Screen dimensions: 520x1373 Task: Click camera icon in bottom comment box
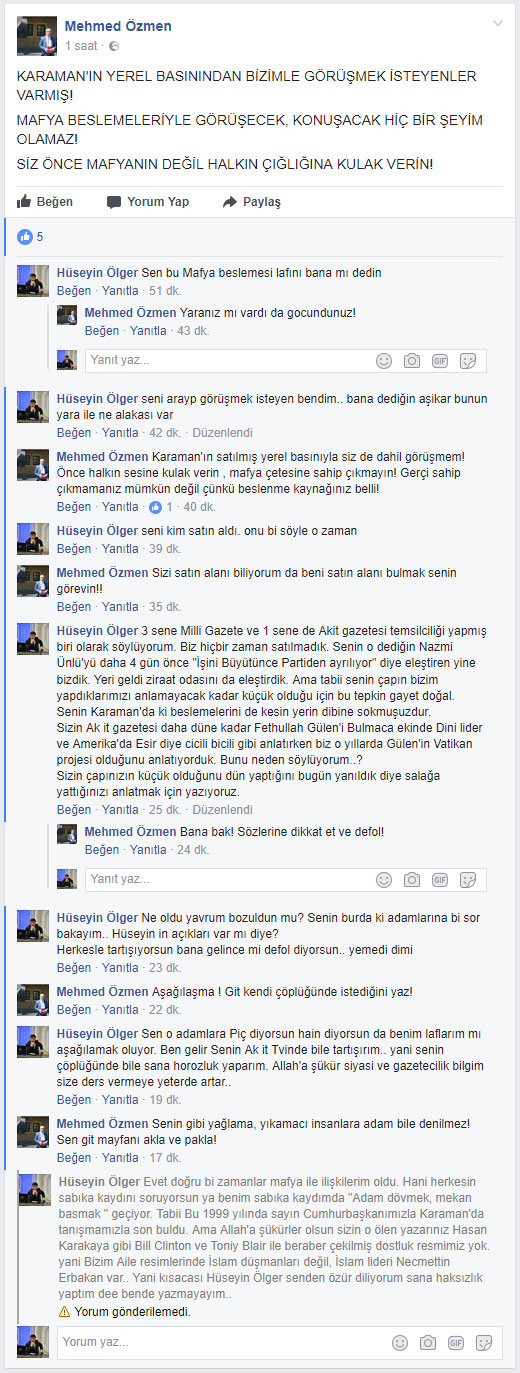[x=428, y=1342]
